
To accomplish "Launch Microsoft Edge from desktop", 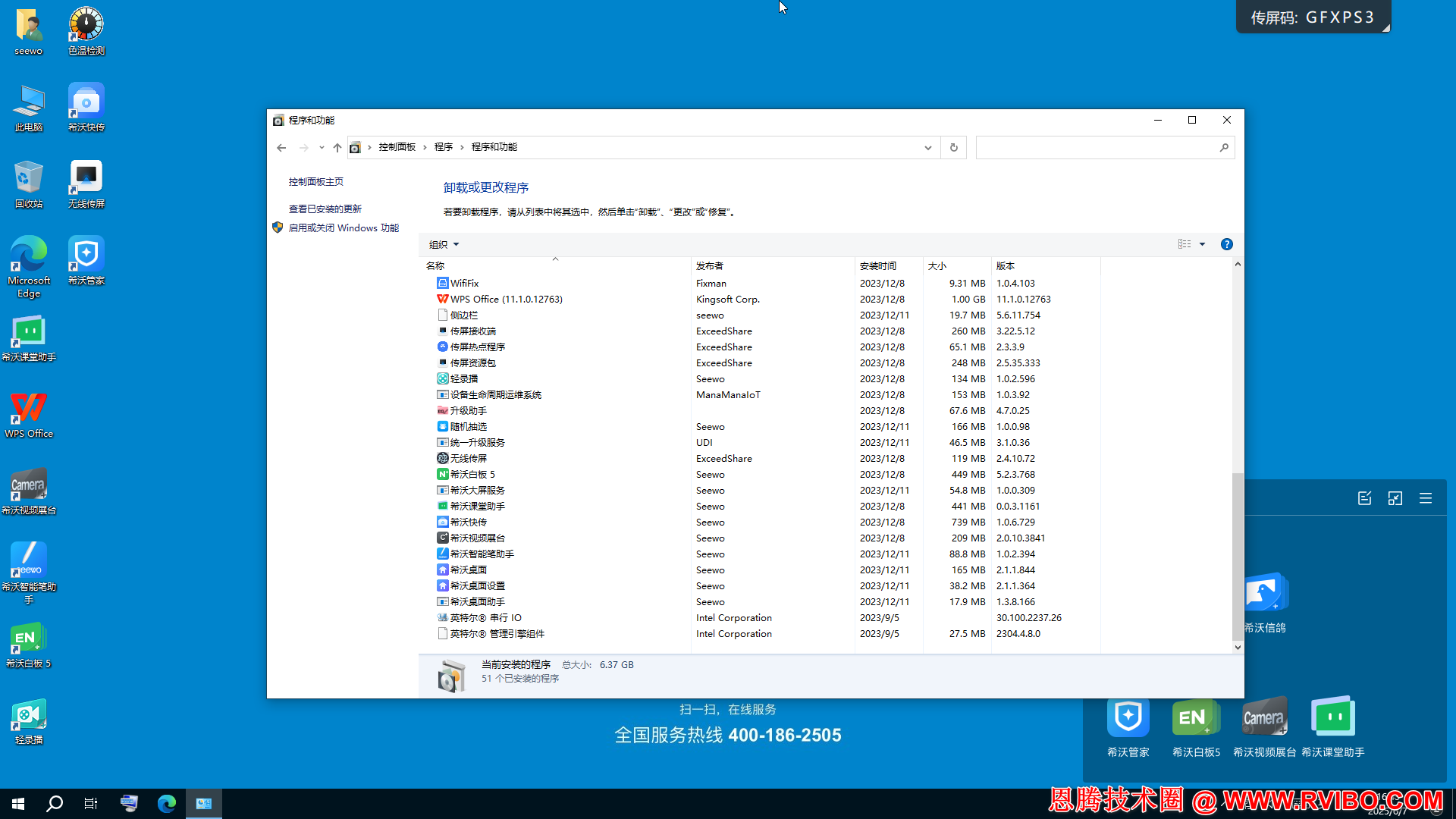I will (29, 267).
